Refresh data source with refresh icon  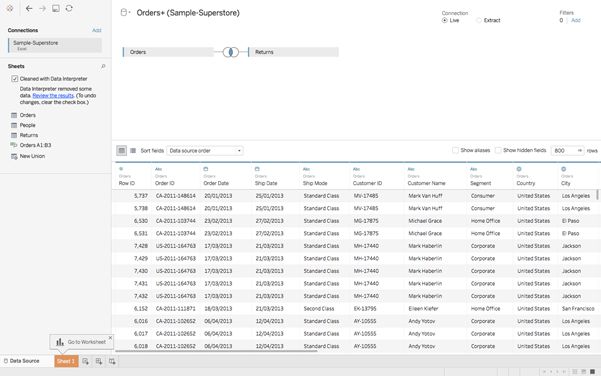tap(69, 8)
